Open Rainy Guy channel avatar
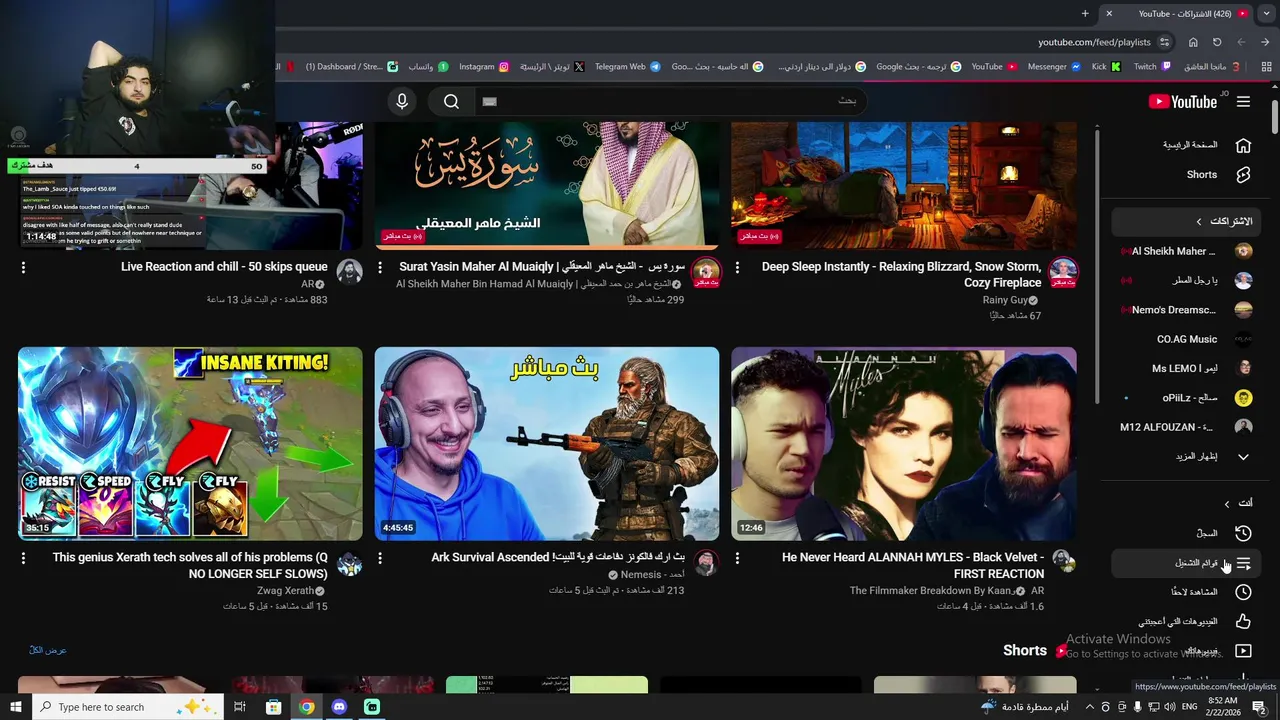 pos(1063,271)
